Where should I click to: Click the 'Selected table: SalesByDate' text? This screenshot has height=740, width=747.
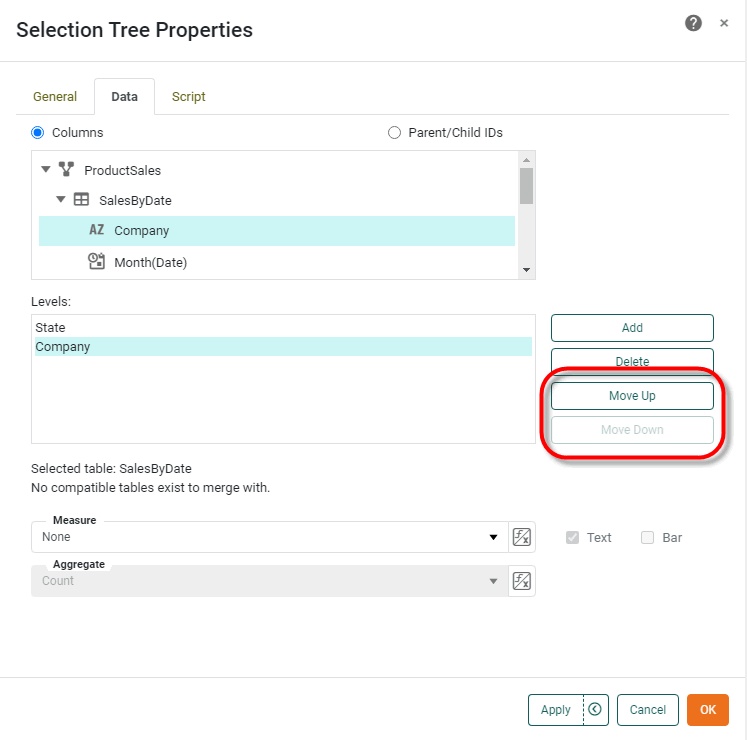pos(111,469)
